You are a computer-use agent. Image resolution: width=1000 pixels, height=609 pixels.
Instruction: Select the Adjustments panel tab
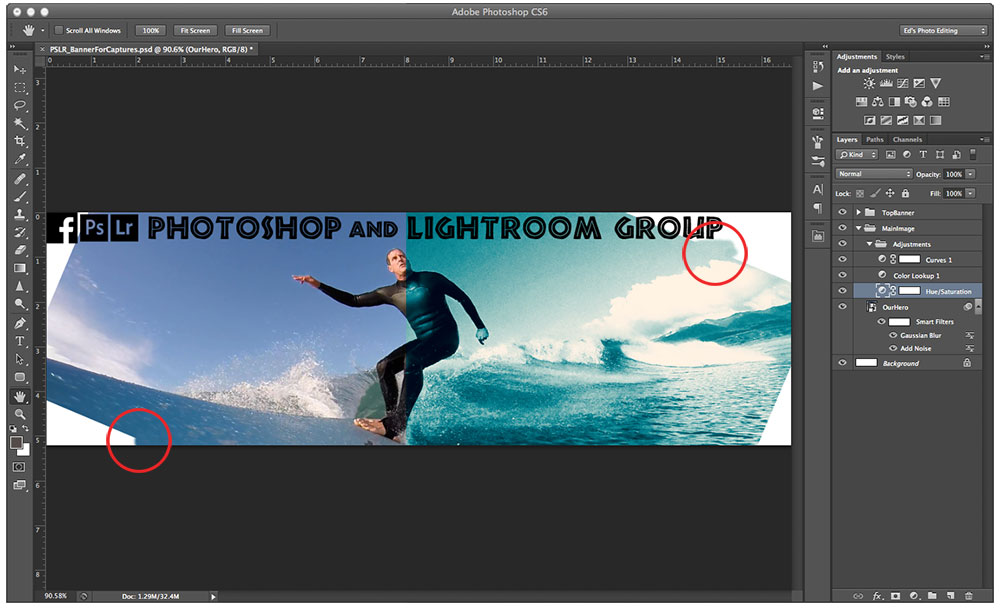[x=857, y=57]
